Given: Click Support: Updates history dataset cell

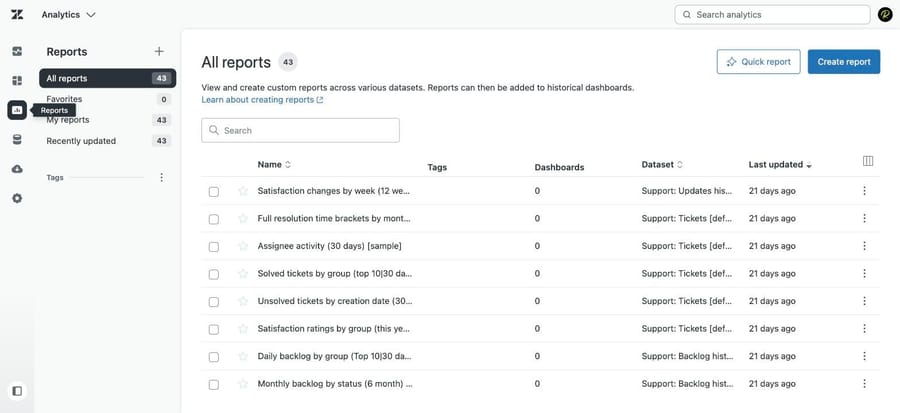Looking at the screenshot, I should click(x=686, y=191).
